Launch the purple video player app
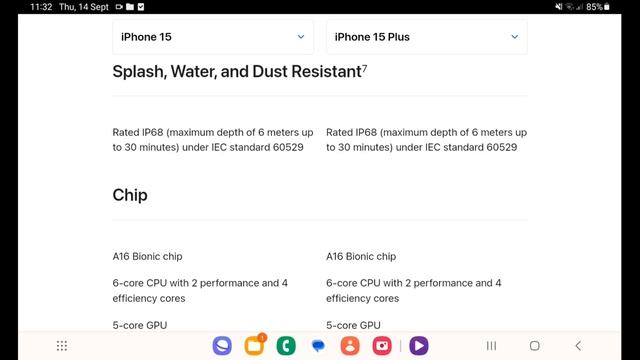This screenshot has width=640, height=360. (419, 346)
